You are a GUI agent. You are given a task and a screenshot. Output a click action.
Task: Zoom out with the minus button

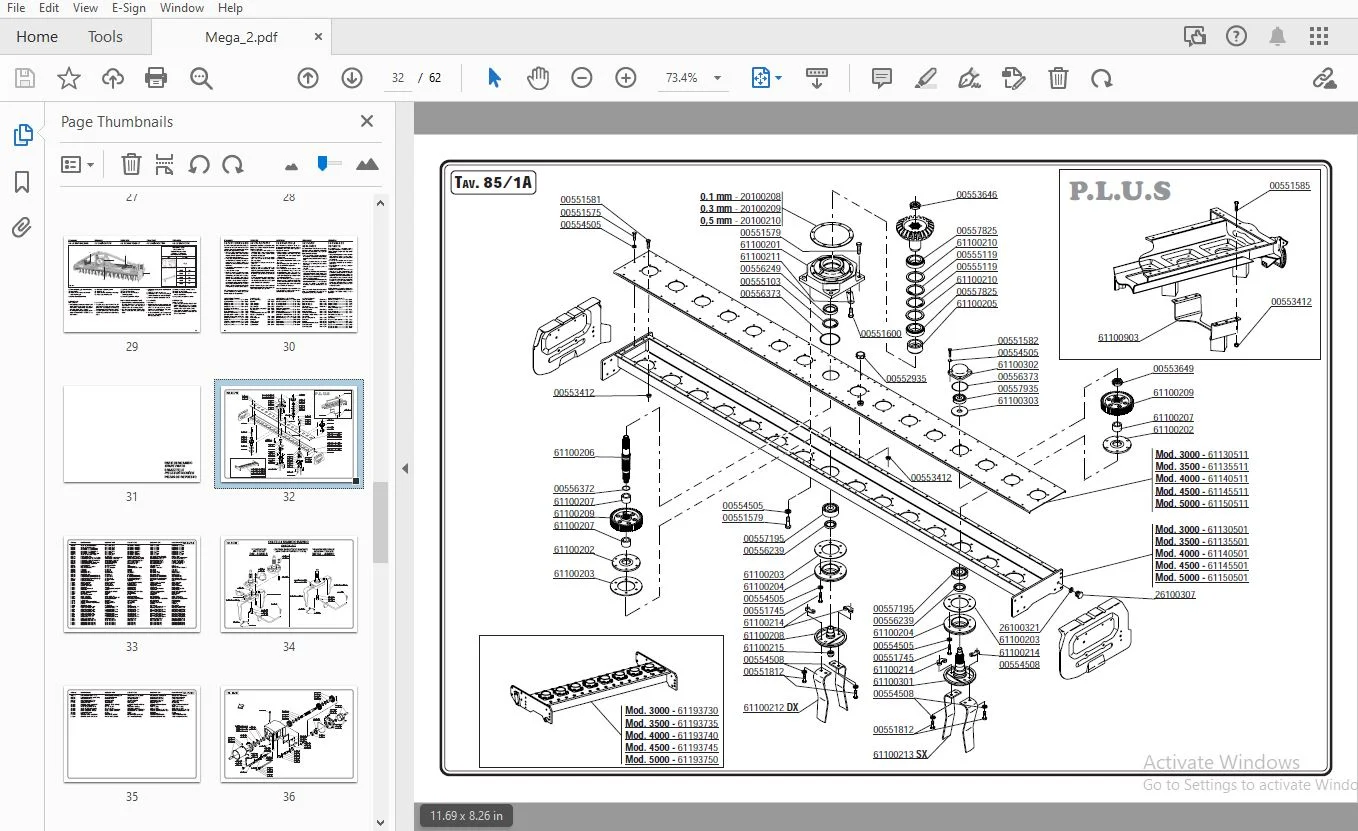(x=582, y=78)
